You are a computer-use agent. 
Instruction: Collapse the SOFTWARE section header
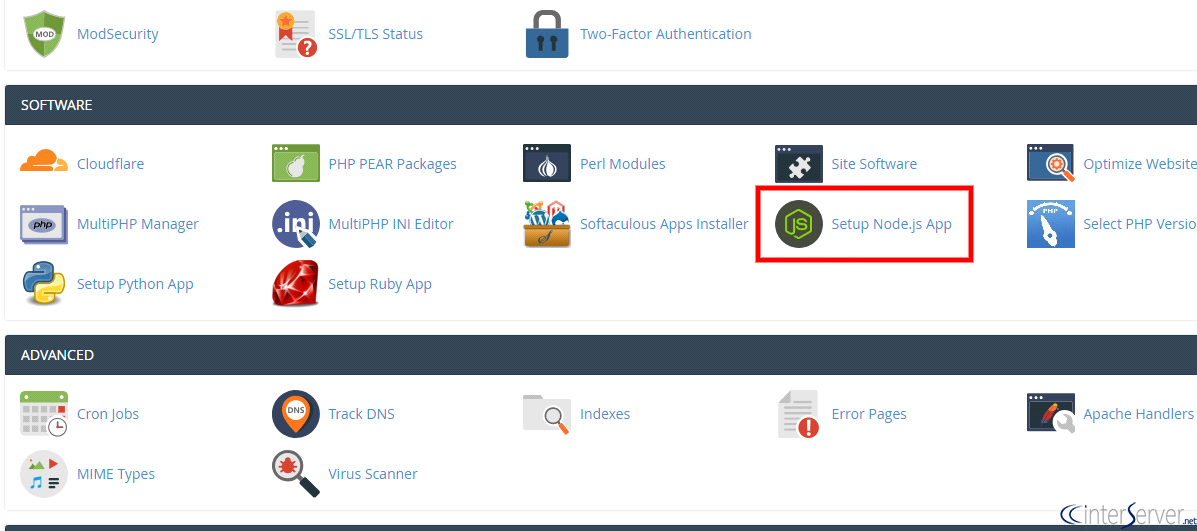601,105
